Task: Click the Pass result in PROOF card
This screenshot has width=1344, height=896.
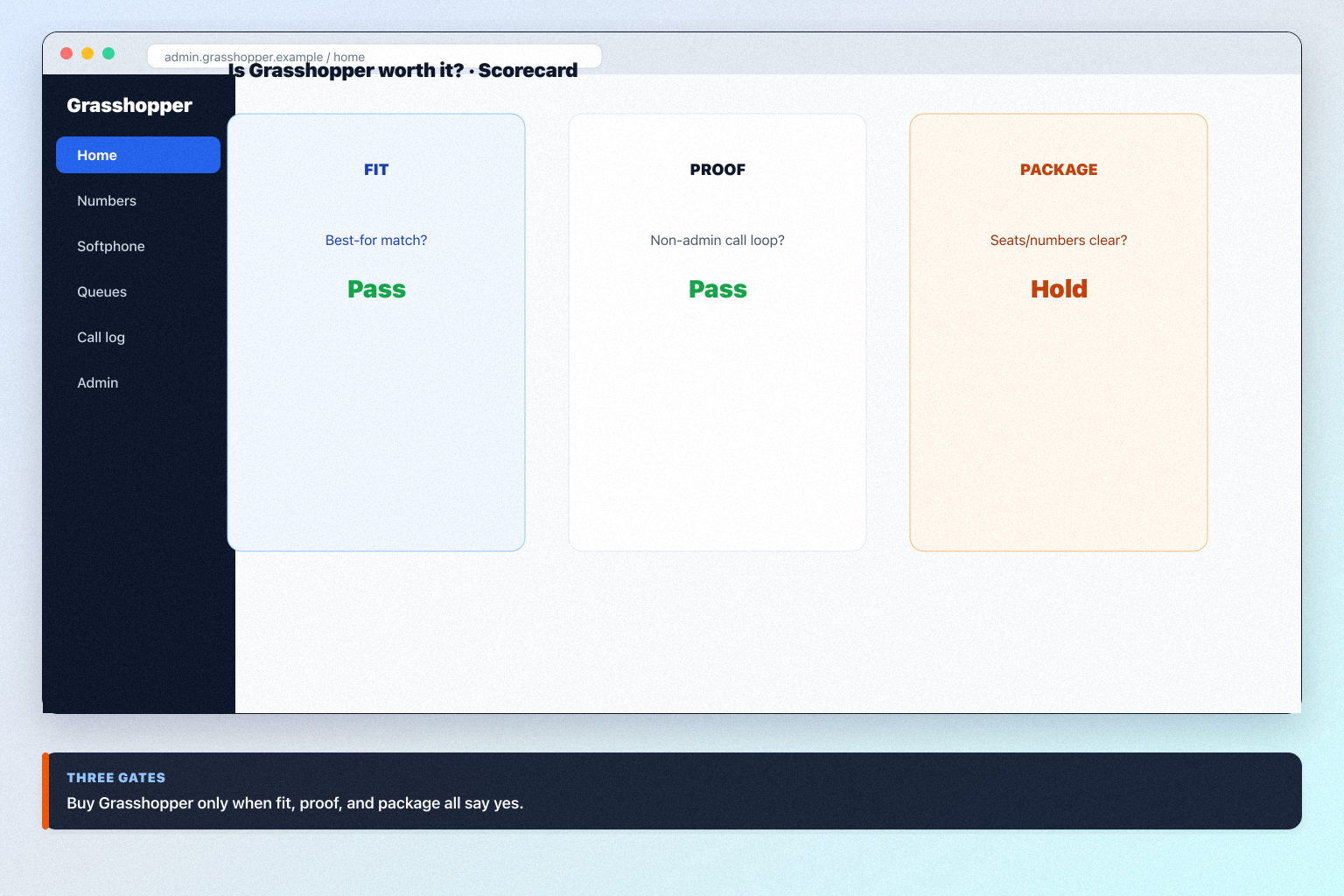Action: point(717,289)
